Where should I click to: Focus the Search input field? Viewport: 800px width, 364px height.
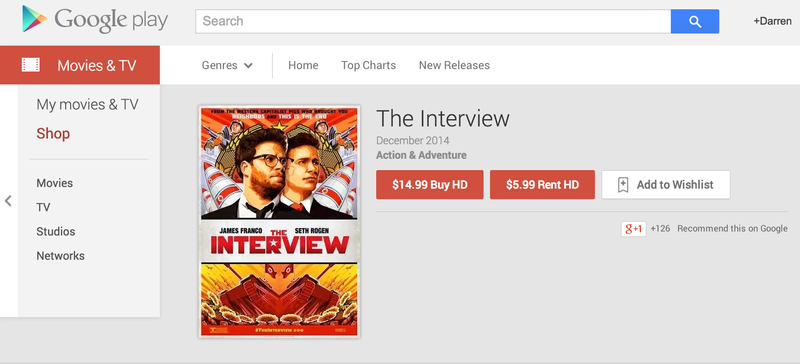pos(433,21)
